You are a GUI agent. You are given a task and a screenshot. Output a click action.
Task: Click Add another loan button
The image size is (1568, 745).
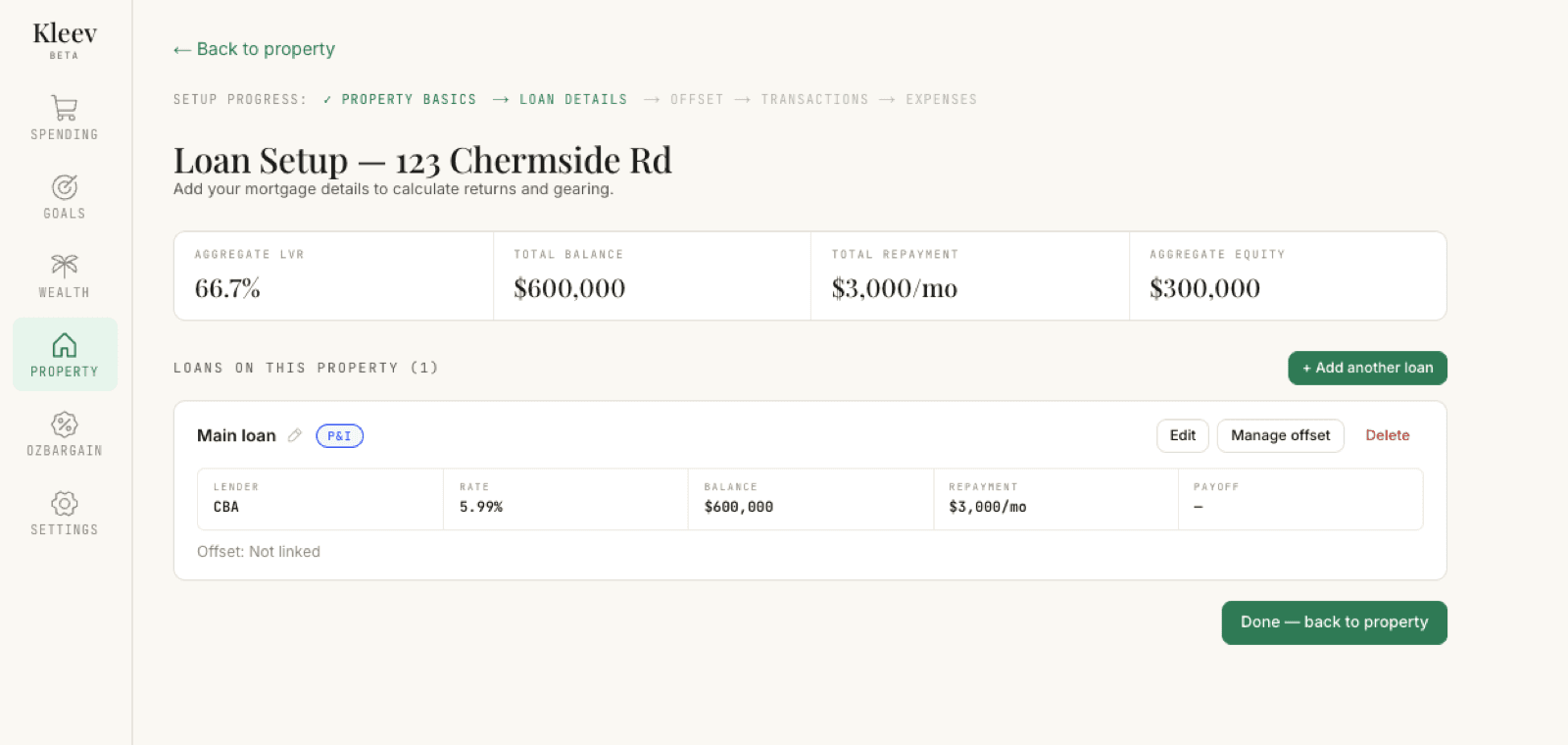[1367, 368]
